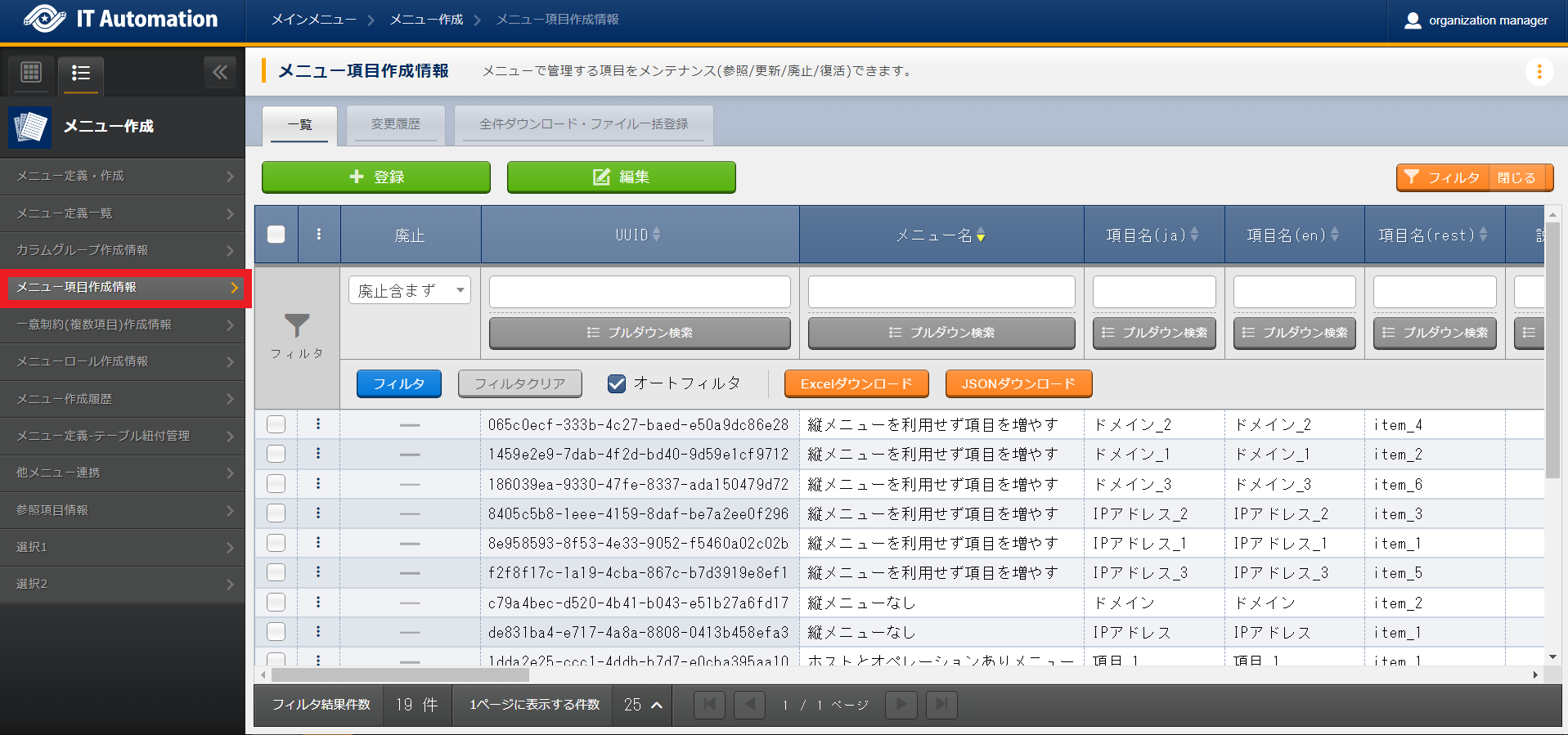Select the row with UUID 065c0ecf

(x=276, y=424)
